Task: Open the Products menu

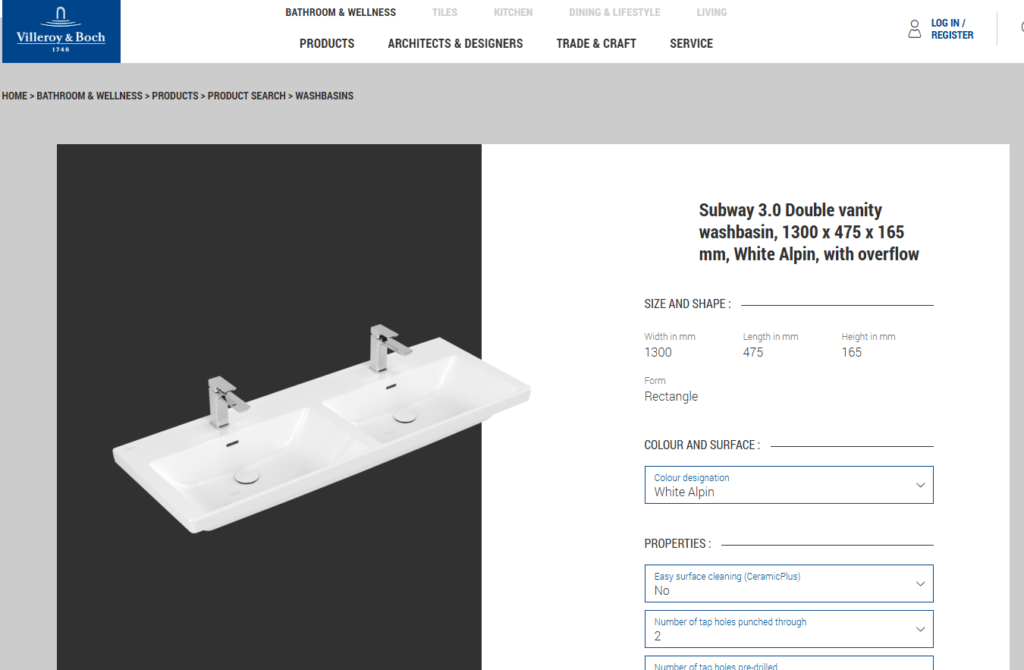Action: pos(327,44)
